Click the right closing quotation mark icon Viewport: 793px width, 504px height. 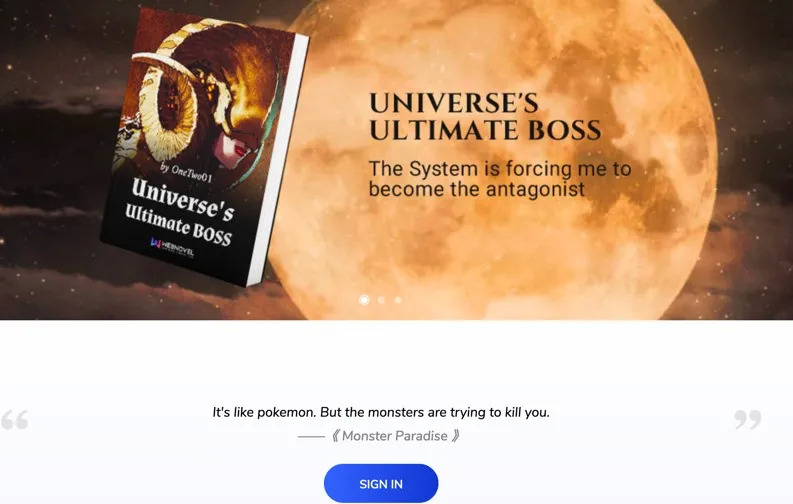tap(747, 420)
